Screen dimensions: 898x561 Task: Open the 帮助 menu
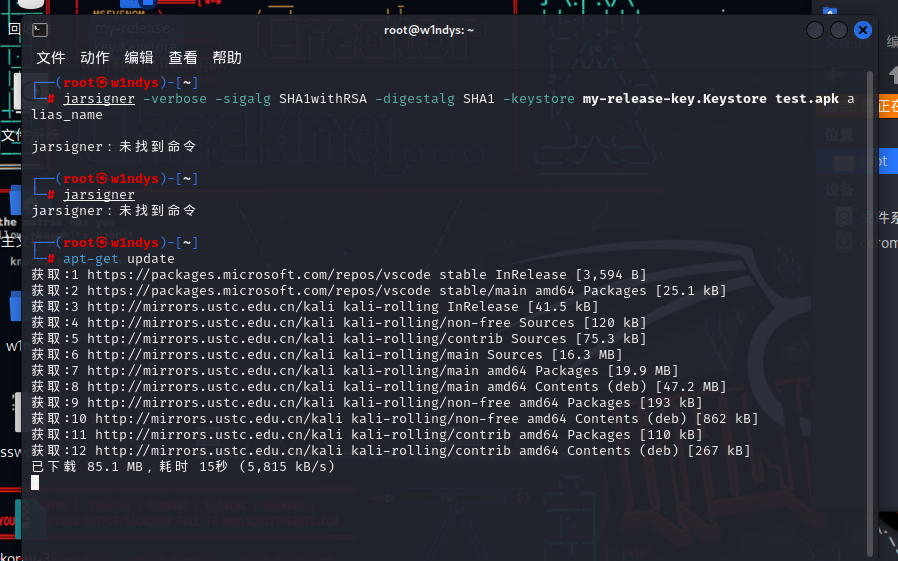pyautogui.click(x=227, y=58)
